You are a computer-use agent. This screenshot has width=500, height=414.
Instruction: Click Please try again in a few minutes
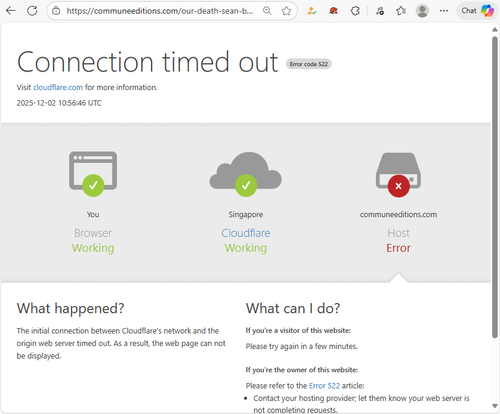point(302,346)
